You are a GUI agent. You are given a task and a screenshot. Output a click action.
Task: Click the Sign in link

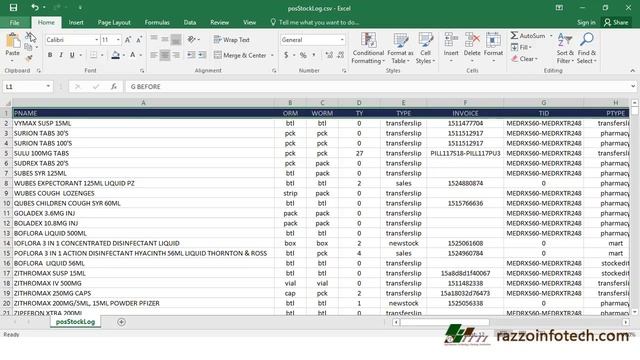(x=586, y=22)
